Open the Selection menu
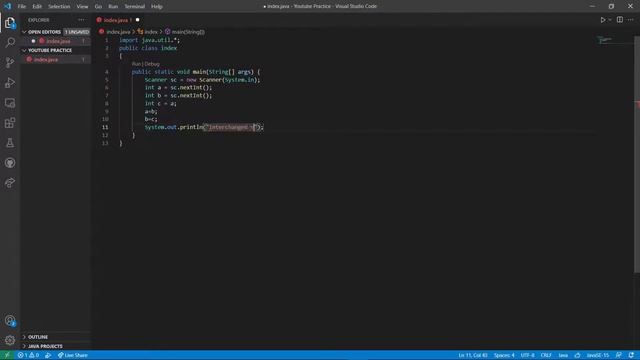 coord(59,6)
